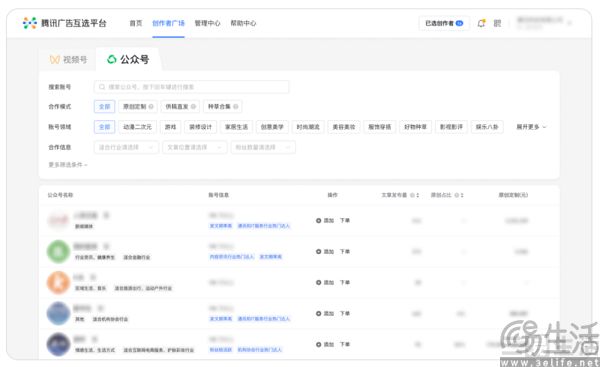Click the sort icon on 文章发布量 column

tap(418, 195)
